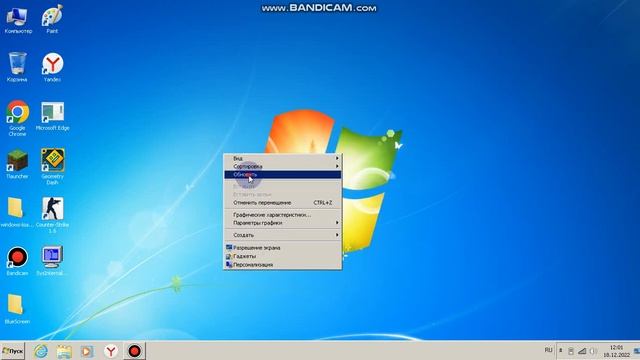Select the SysInternals desktop shortcut
This screenshot has height=360, width=640.
click(x=51, y=261)
